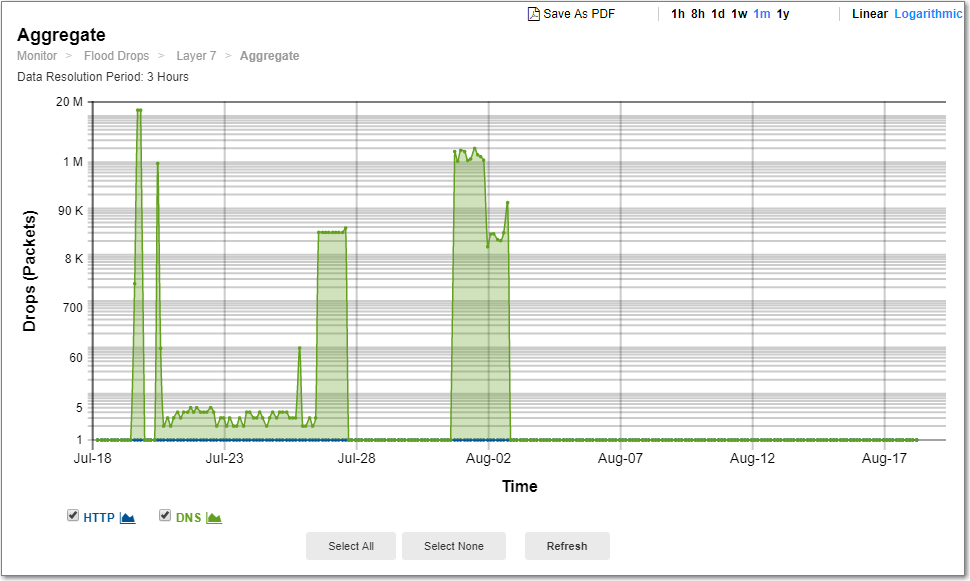Click the Save As PDF label

point(576,14)
